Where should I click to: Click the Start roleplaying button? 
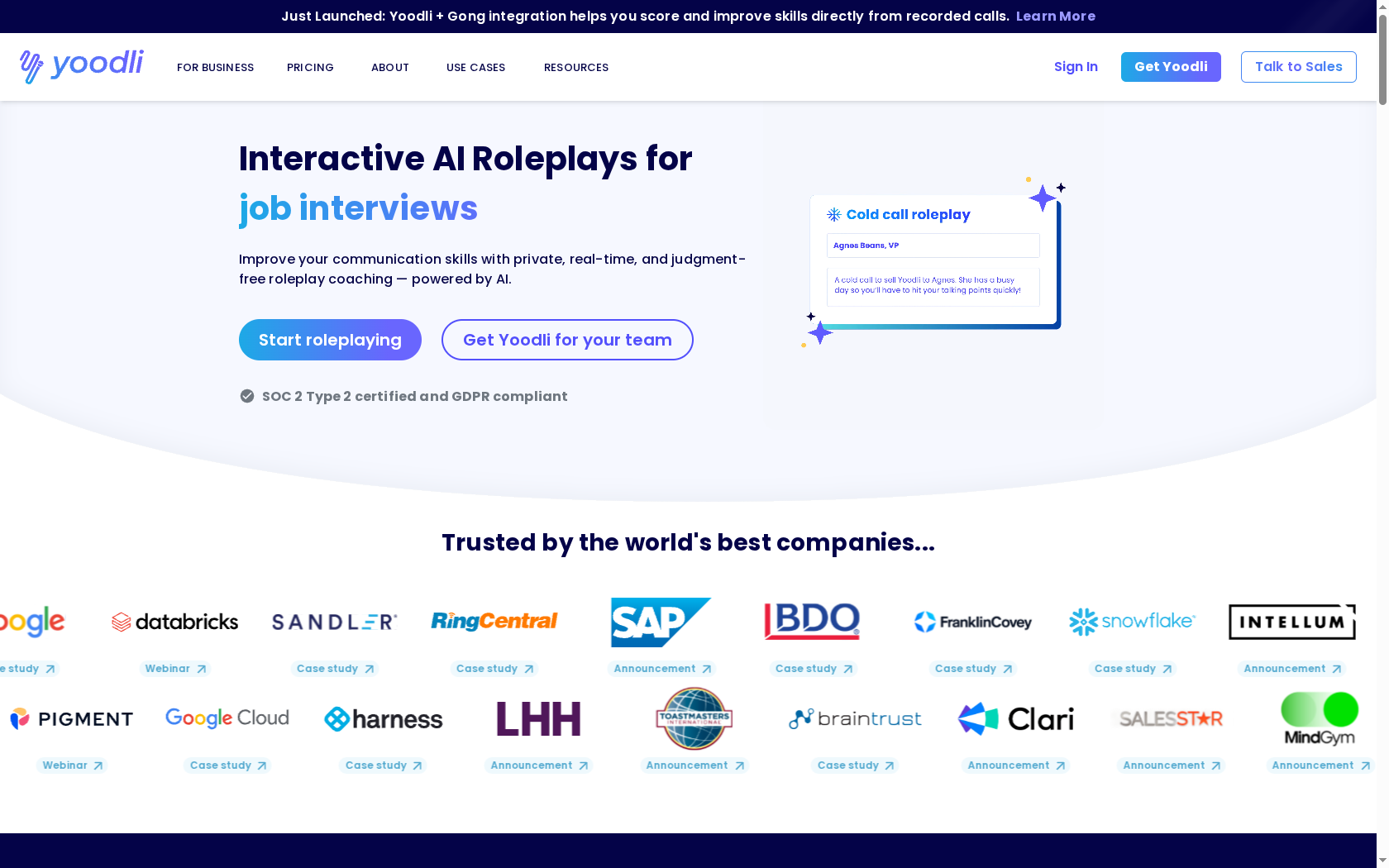click(x=329, y=340)
